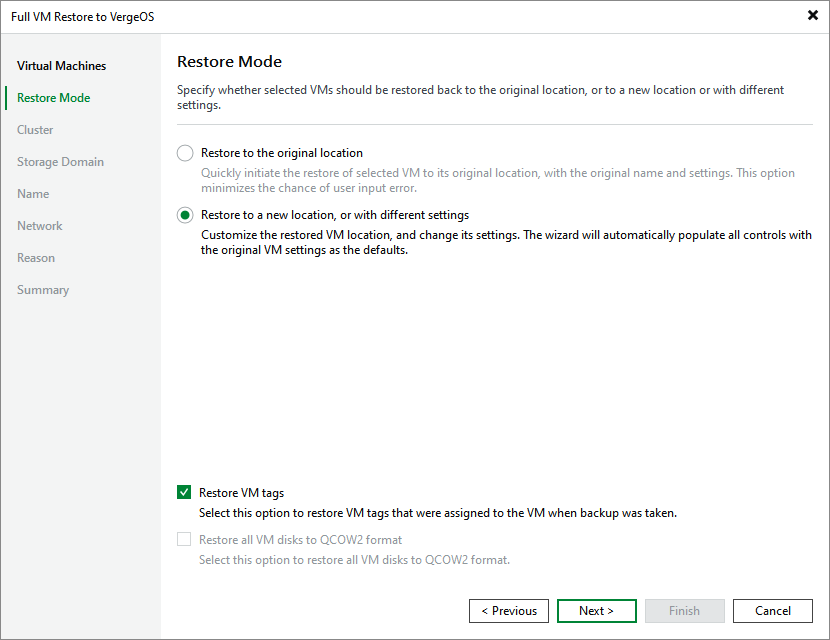Cancel the restore wizard
Screen dimensions: 830x640
click(773, 611)
